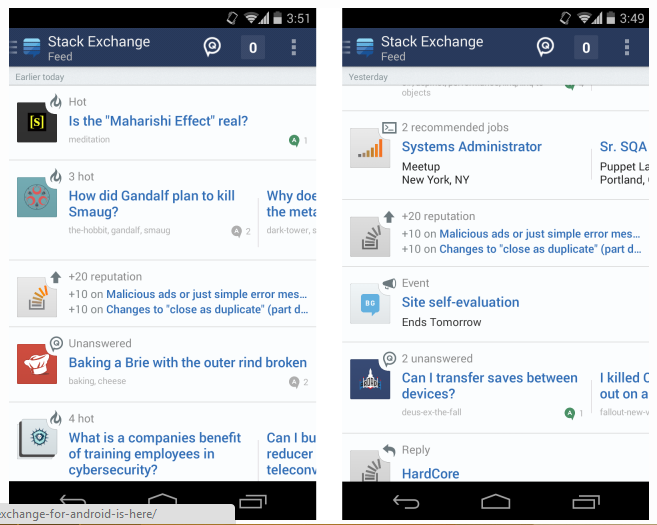This screenshot has height=525, width=657.
Task: Open Skeptics site icon beside Maharishi question
Action: pyautogui.click(x=37, y=122)
